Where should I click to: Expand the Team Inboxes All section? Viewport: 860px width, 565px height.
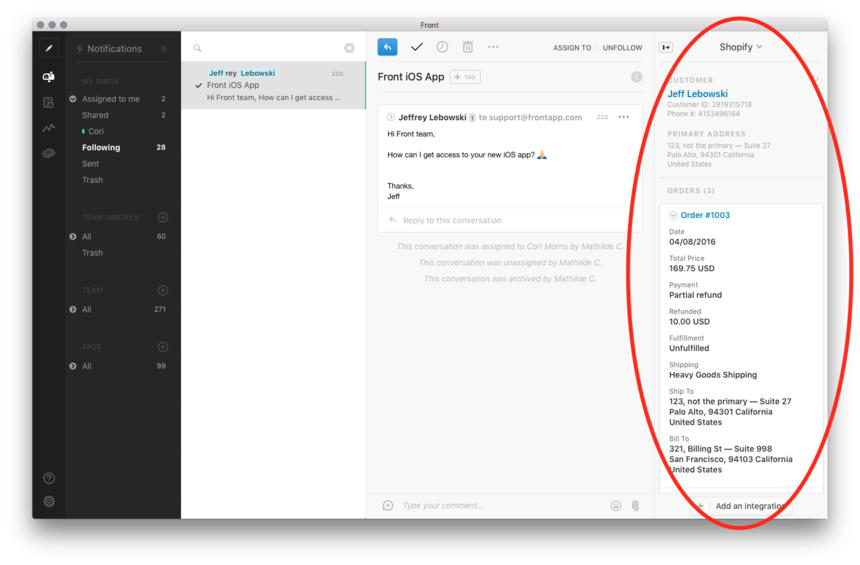click(x=73, y=237)
